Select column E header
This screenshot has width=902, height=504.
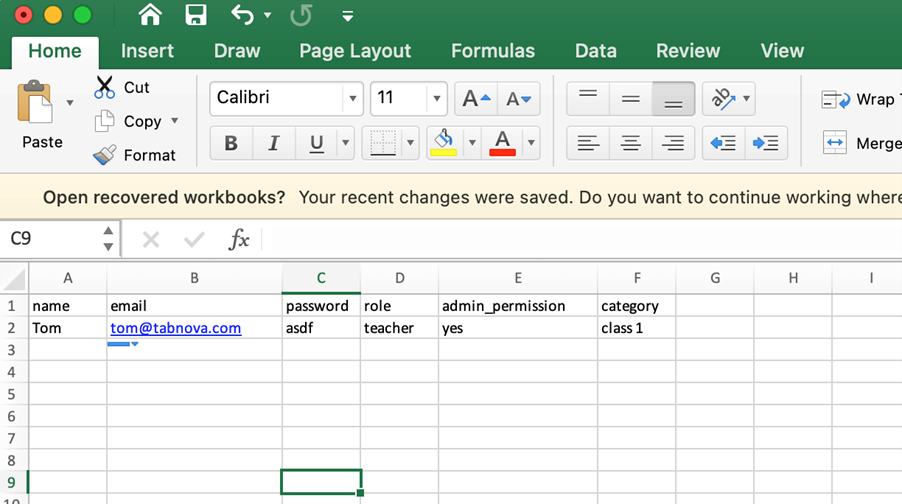pos(518,278)
